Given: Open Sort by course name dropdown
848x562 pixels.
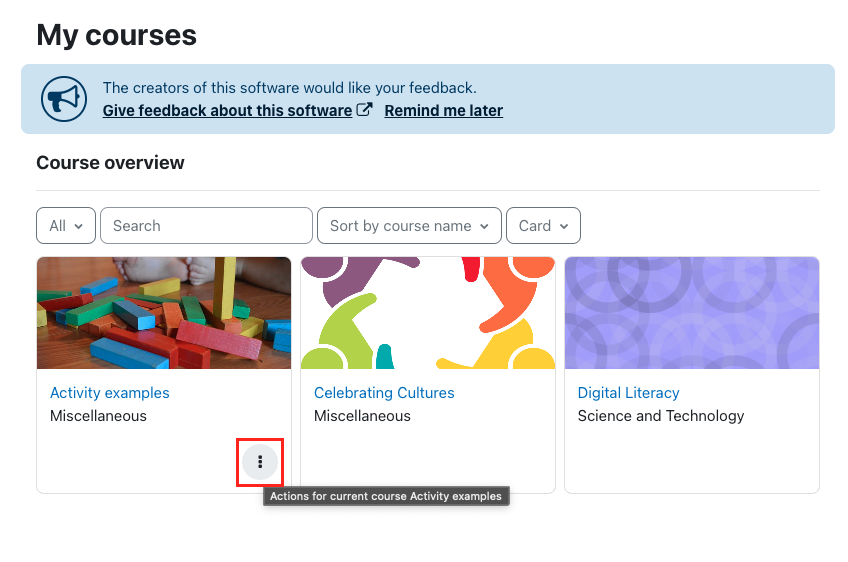Looking at the screenshot, I should coord(409,226).
